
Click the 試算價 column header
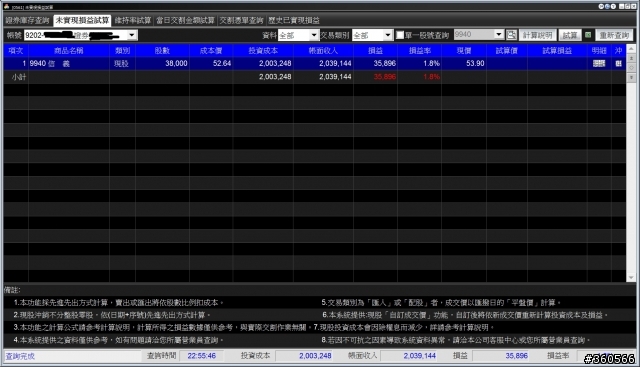coord(507,51)
